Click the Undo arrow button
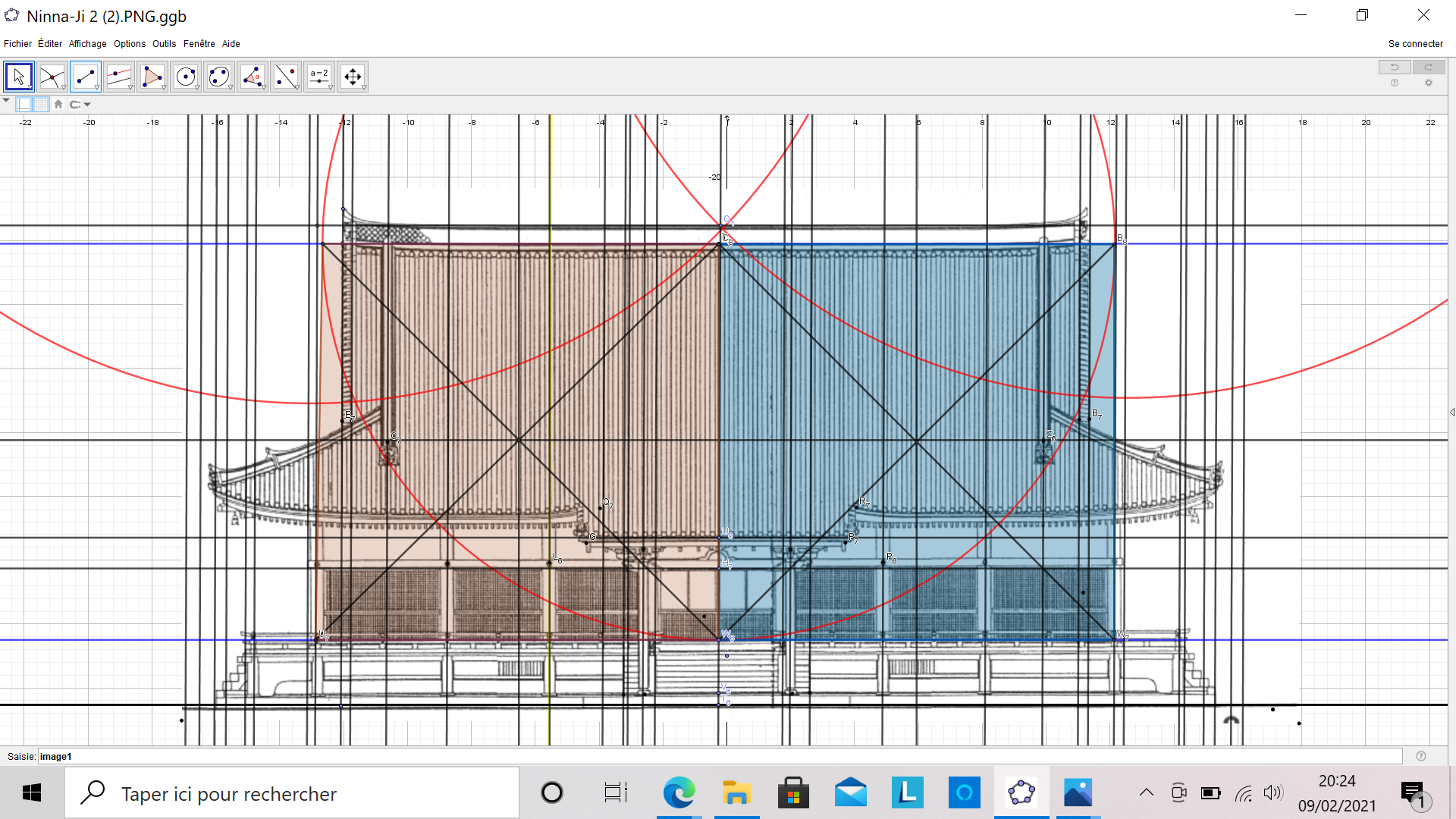The height and width of the screenshot is (819, 1456). [1394, 67]
